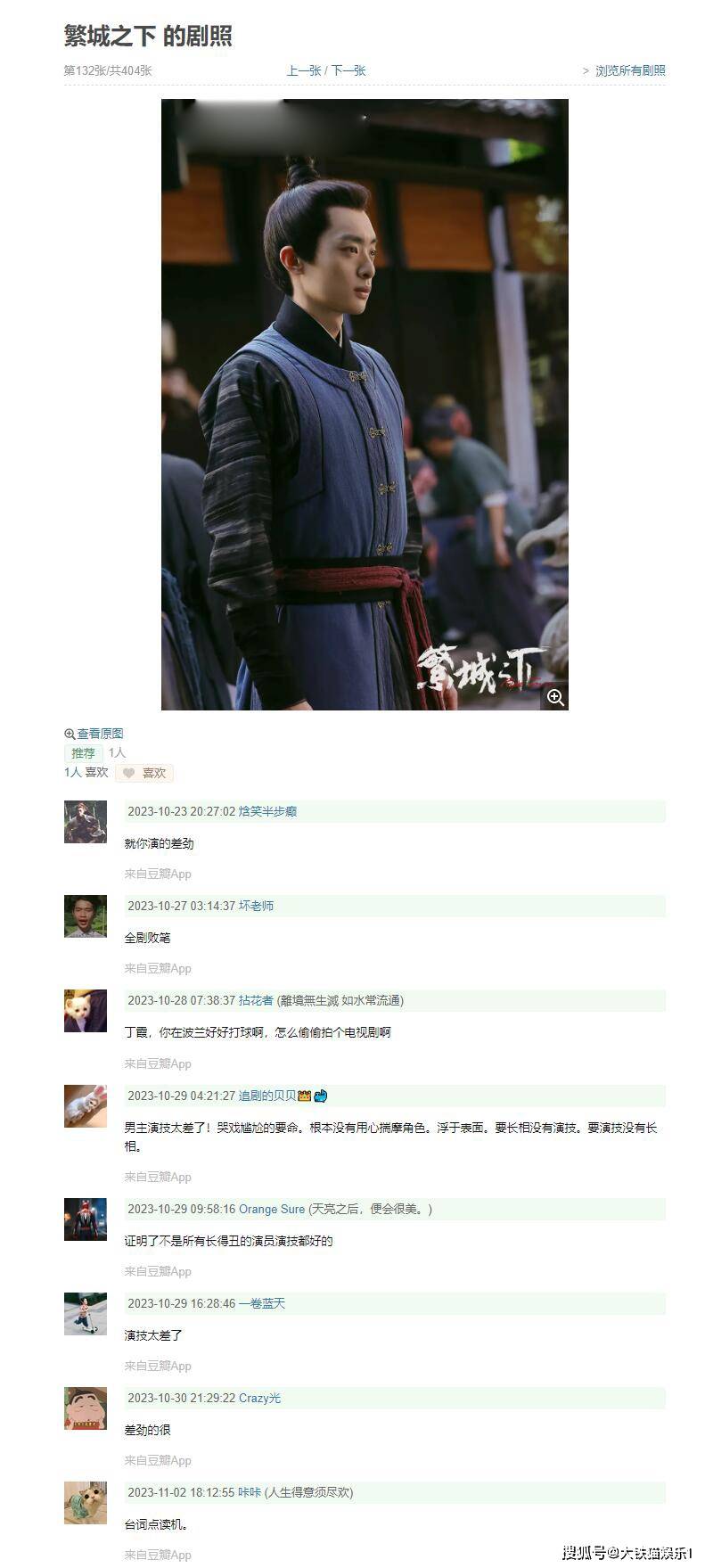Open the 查看原图 original image link
Image resolution: width=705 pixels, height=1568 pixels.
point(100,734)
